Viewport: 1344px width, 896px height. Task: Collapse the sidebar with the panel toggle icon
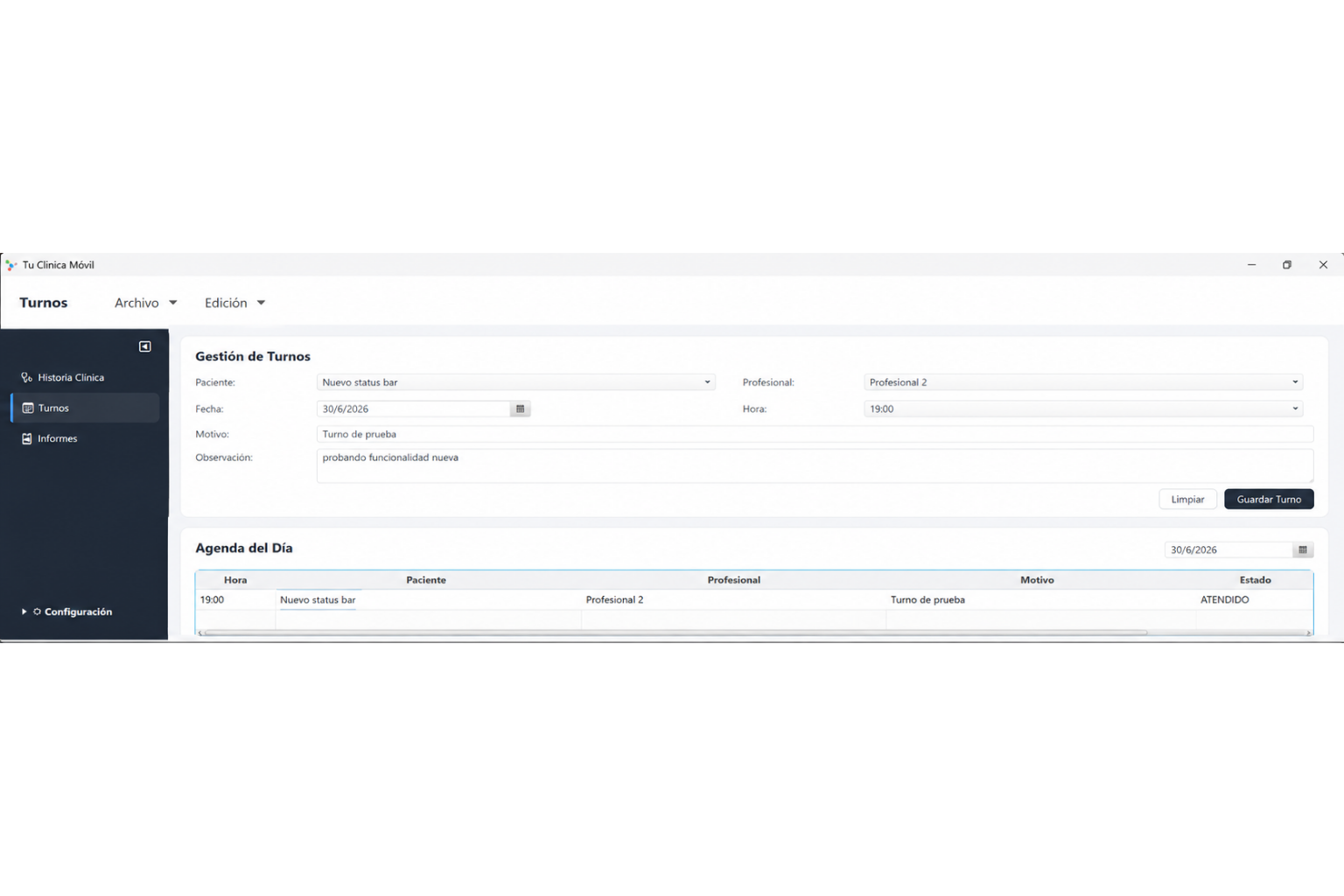point(145,346)
